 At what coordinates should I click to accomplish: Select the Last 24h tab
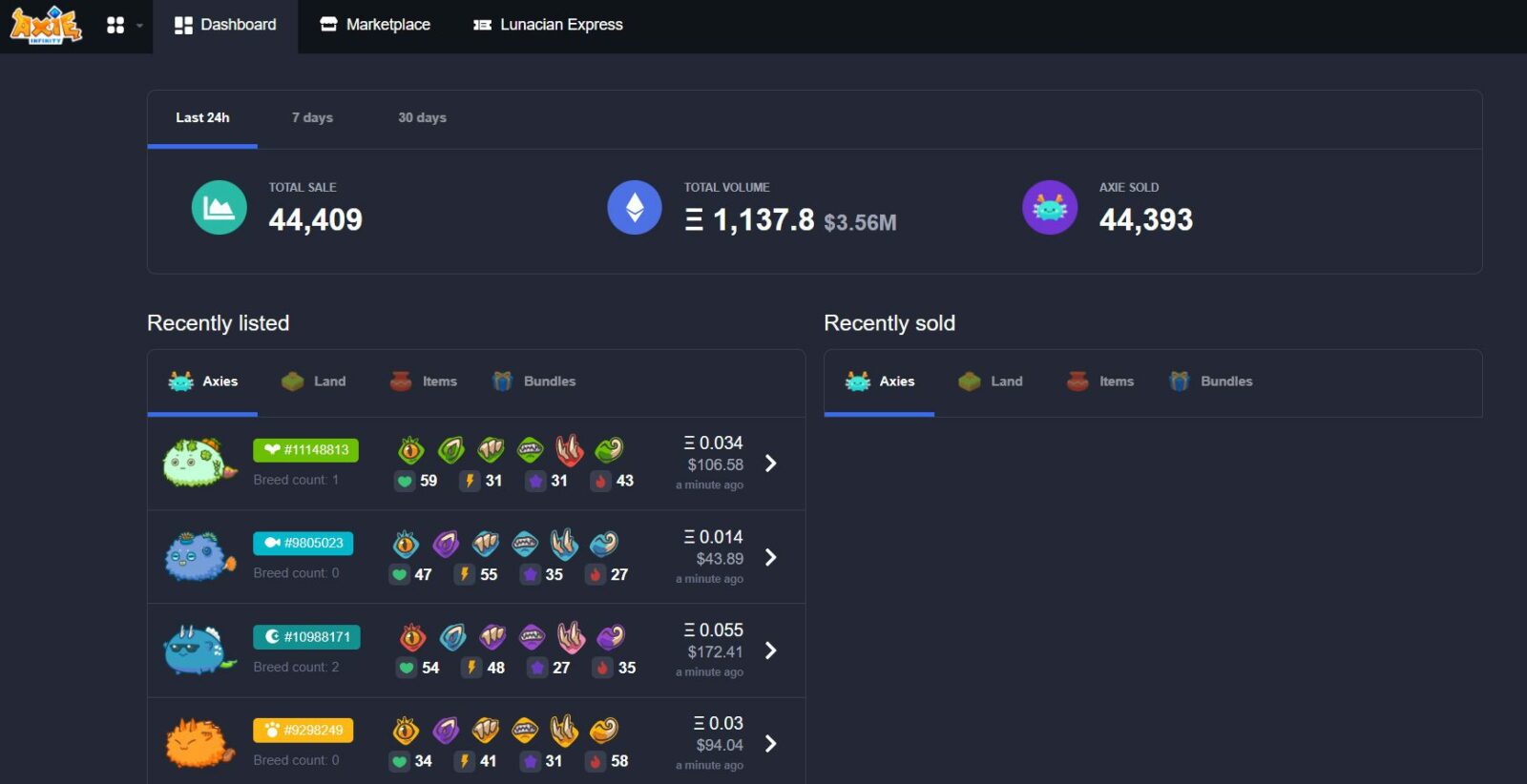(202, 118)
